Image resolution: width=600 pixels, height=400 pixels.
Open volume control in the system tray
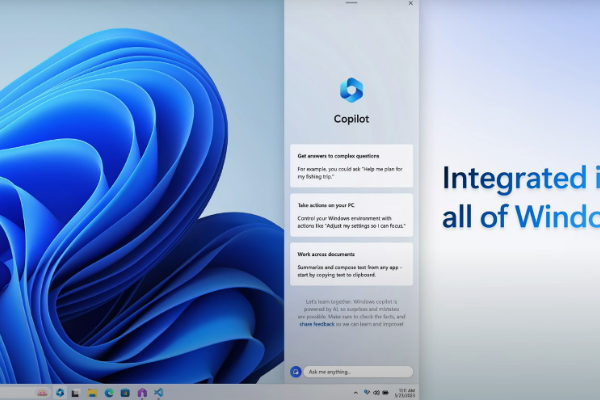(x=376, y=393)
